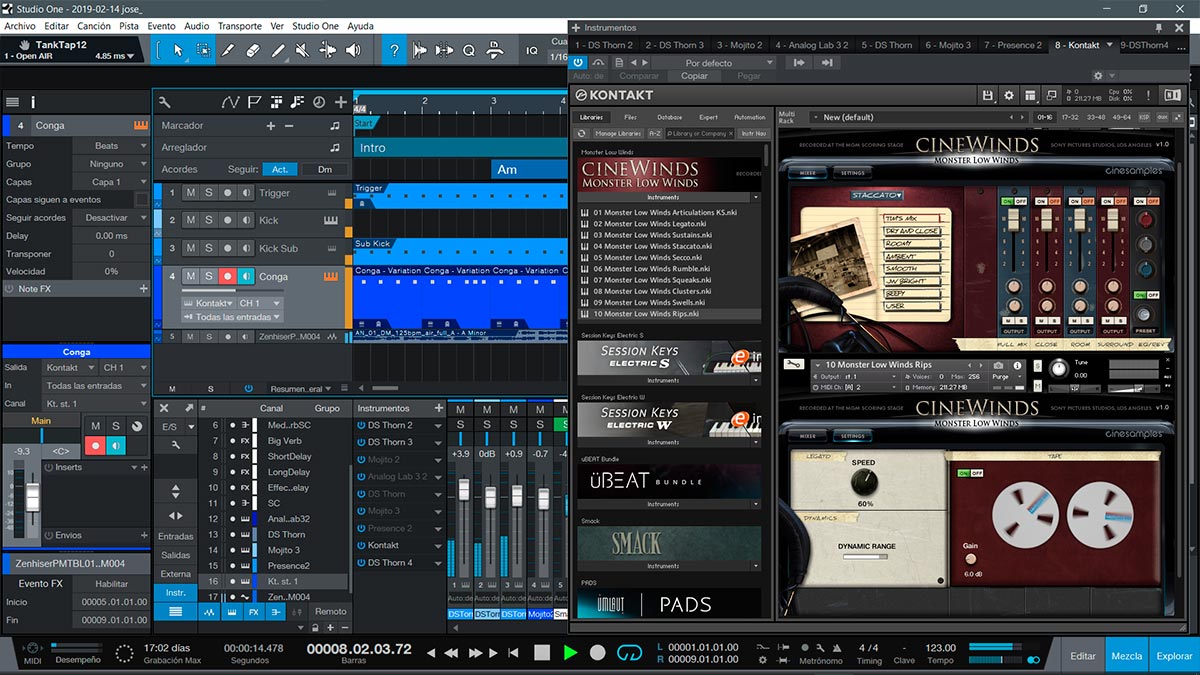Disable record arm on Conga track

point(228,276)
